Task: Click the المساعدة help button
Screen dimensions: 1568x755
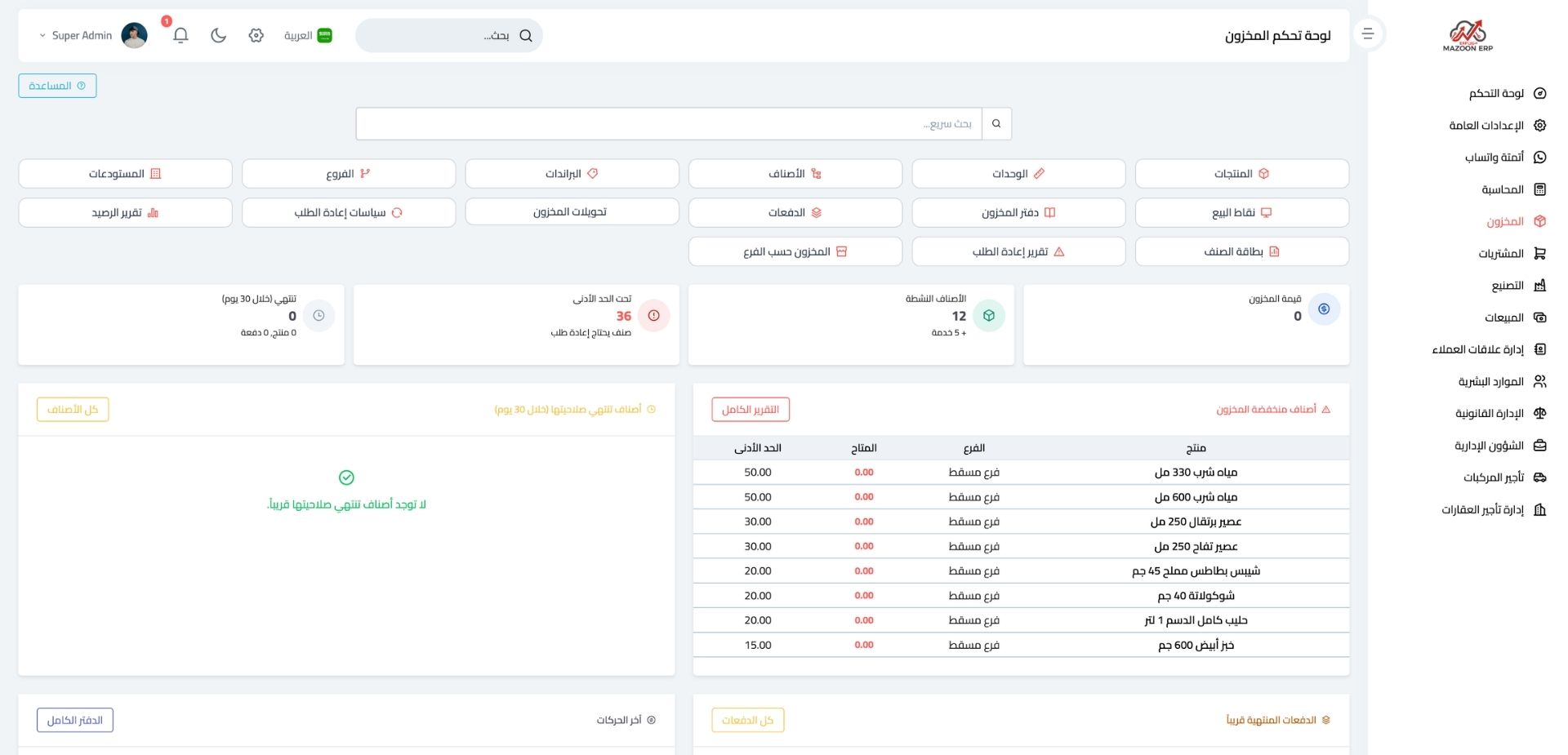Action: [x=57, y=86]
